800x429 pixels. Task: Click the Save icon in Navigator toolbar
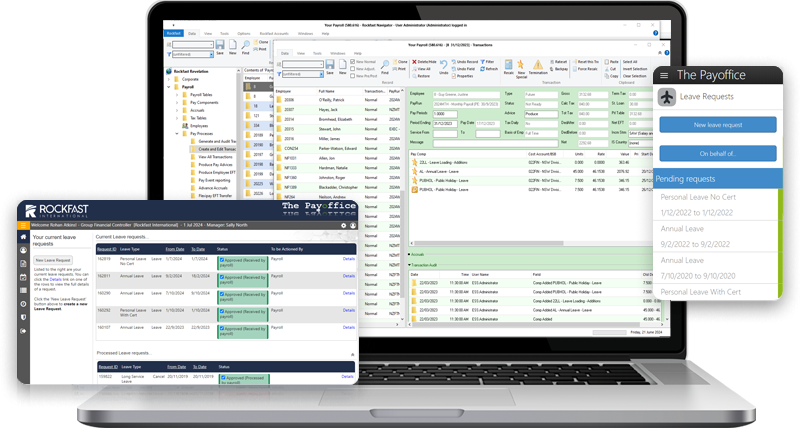[220, 46]
